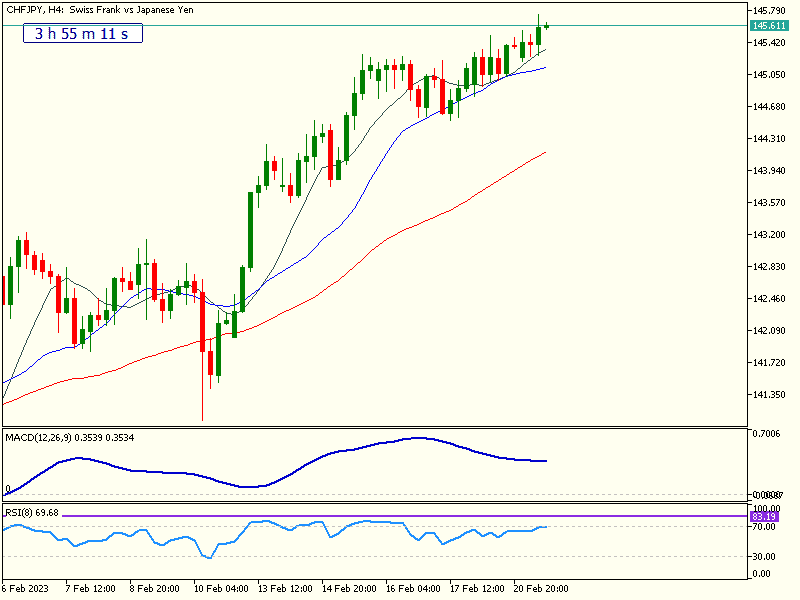This screenshot has width=800, height=600.
Task: Click the latest candle at chart's right edge
Action: pos(547,25)
